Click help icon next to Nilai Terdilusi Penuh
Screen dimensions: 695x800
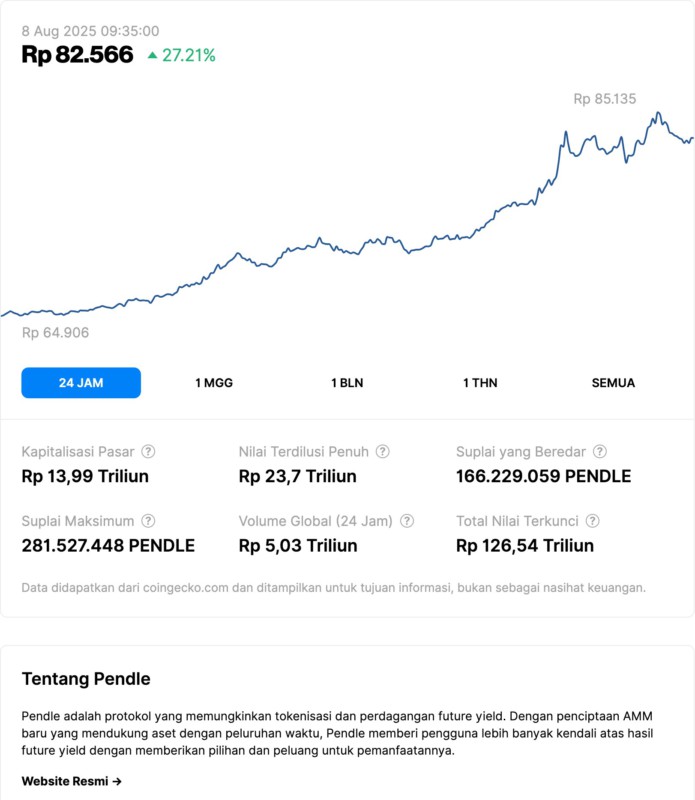coord(382,452)
